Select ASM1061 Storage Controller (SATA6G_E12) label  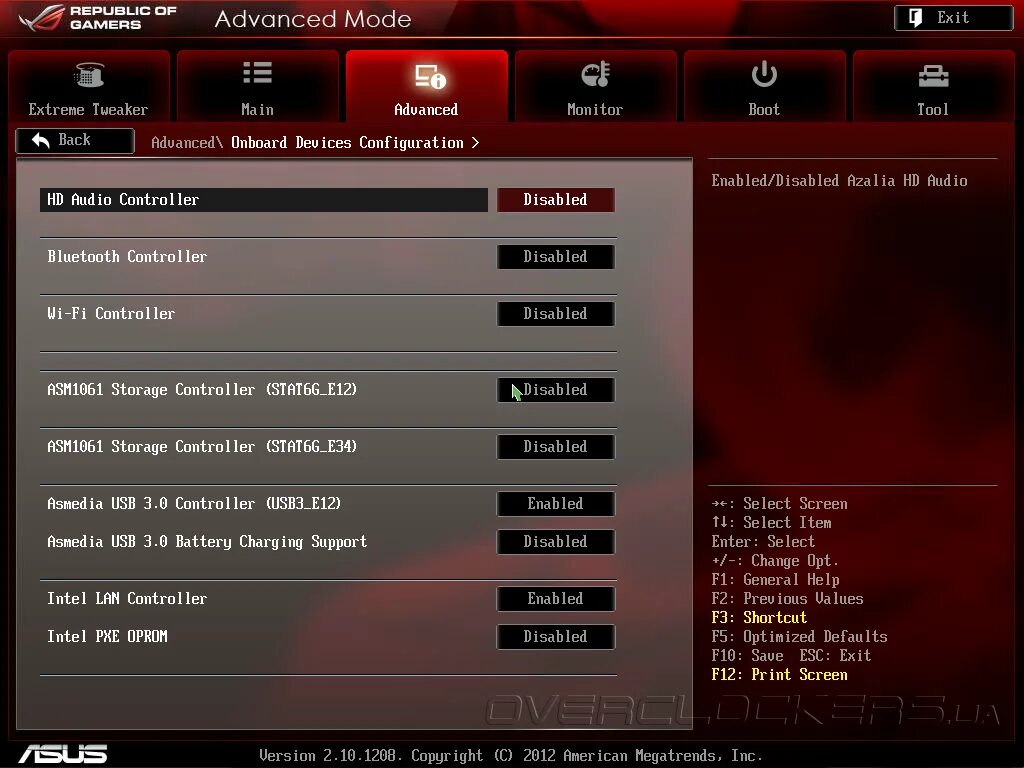(x=202, y=390)
